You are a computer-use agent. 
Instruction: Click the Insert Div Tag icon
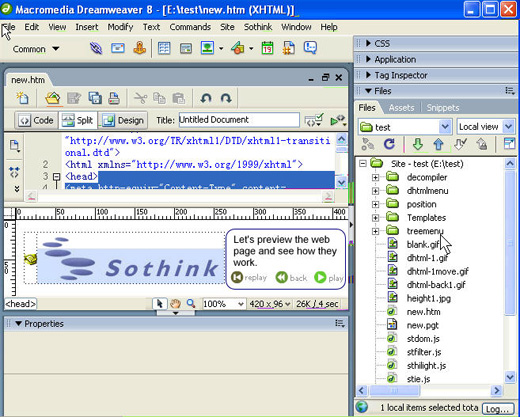tap(186, 49)
